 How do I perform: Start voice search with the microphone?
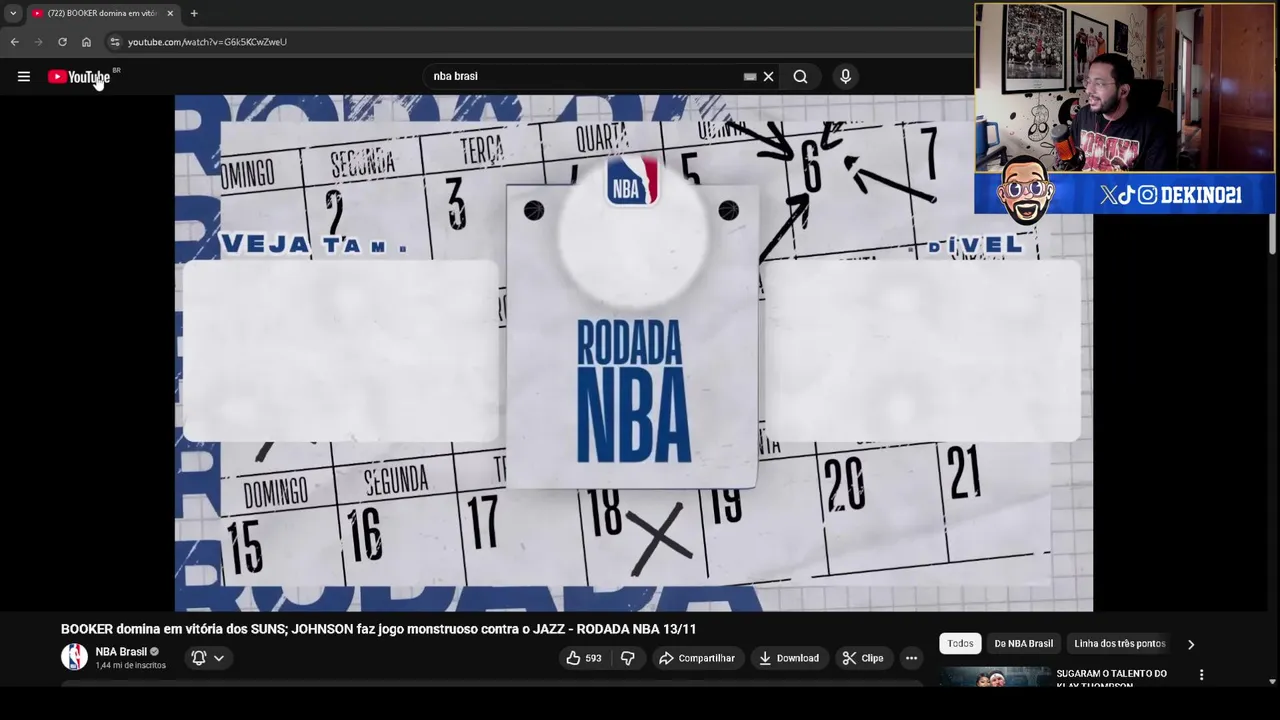point(845,76)
